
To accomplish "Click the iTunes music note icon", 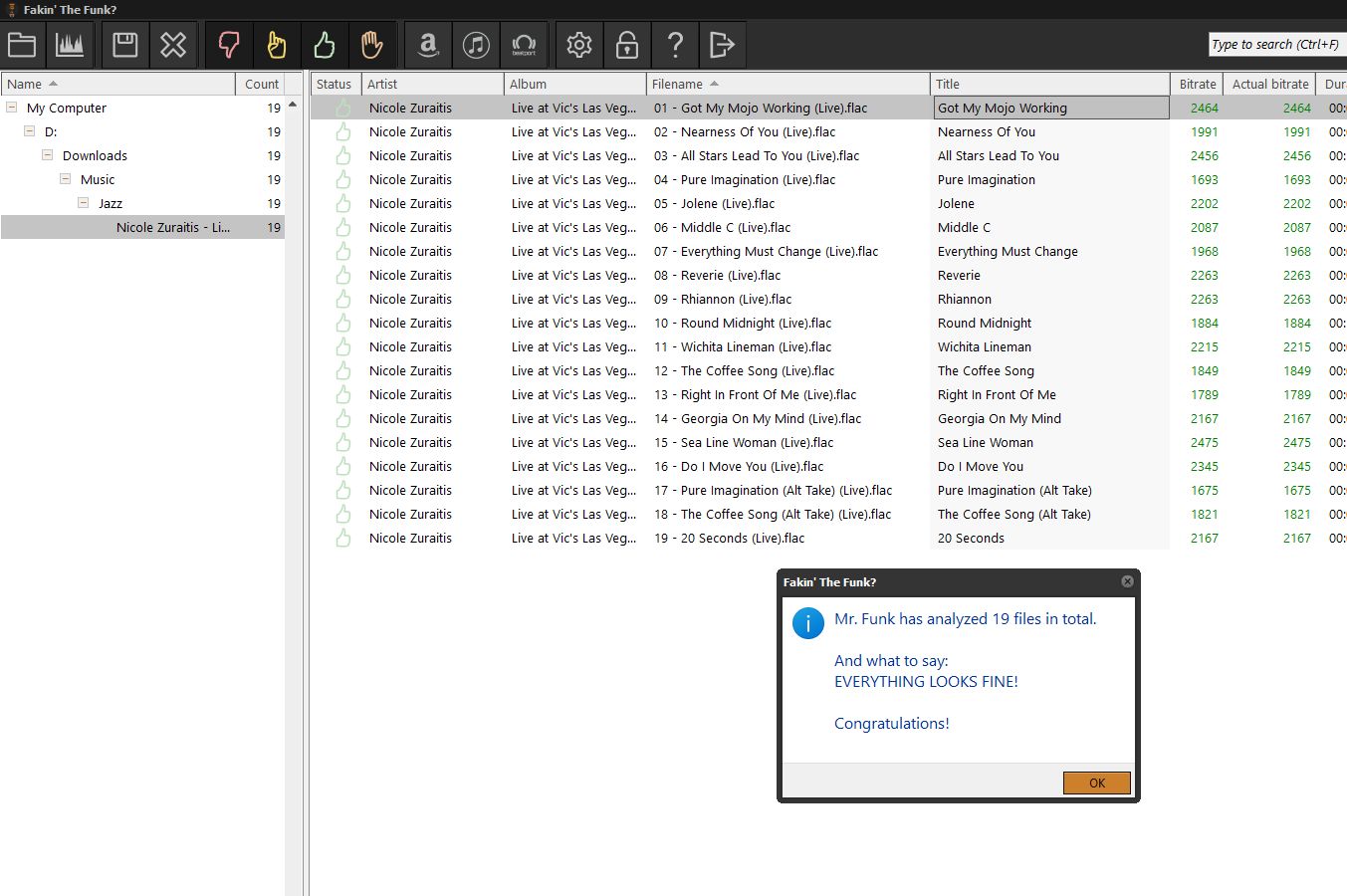I will tap(476, 45).
